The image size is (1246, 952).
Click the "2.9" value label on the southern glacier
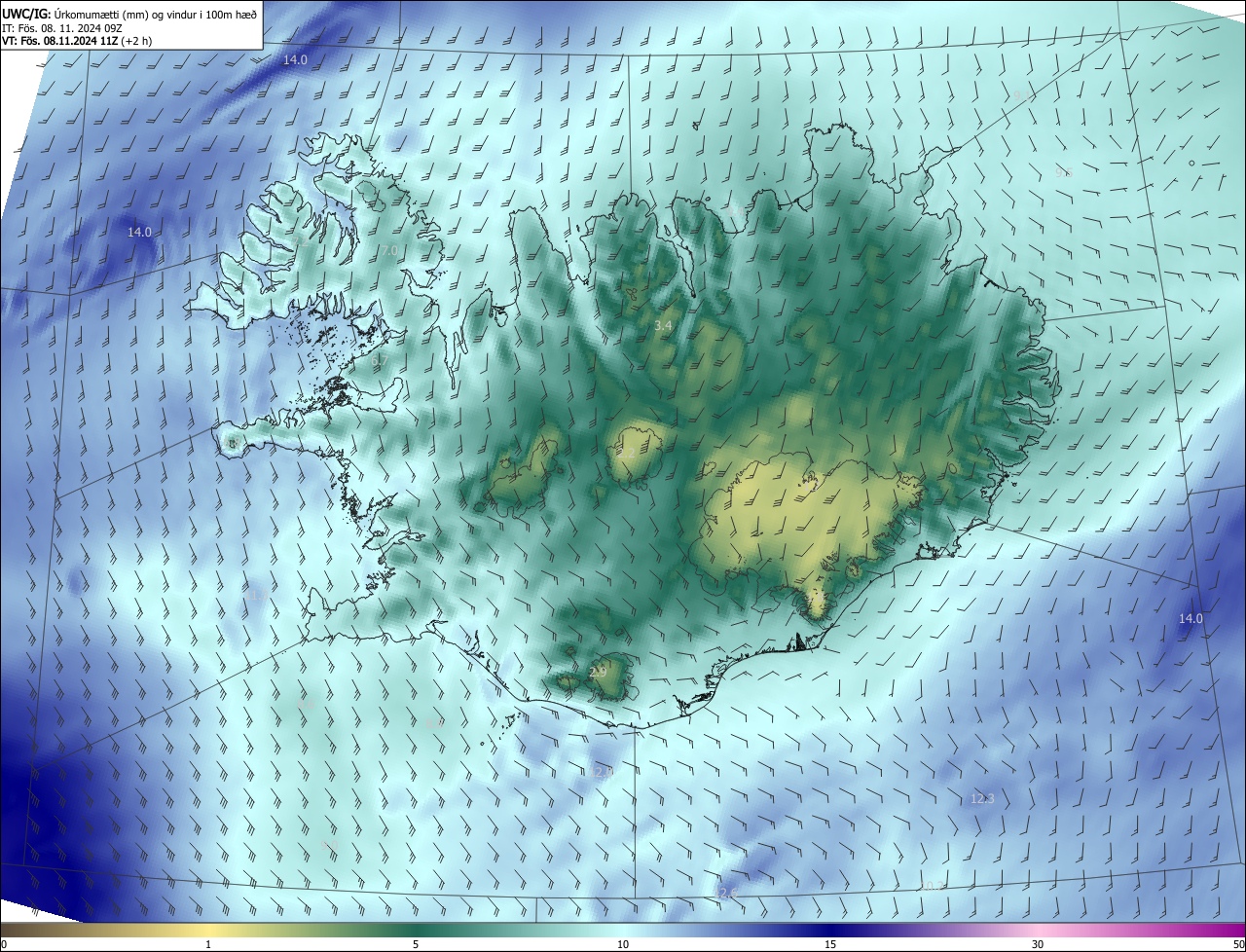[x=598, y=672]
